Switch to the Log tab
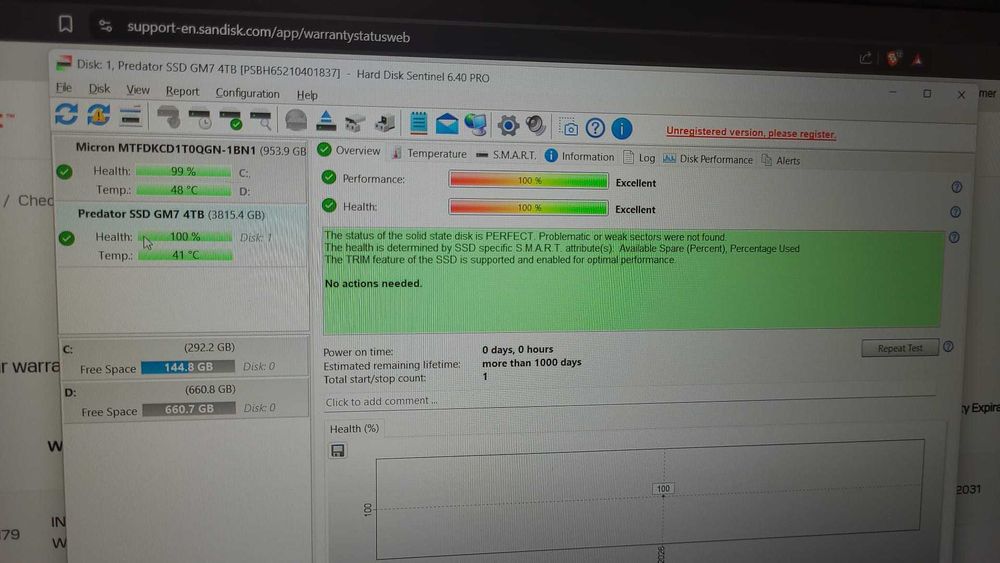The height and width of the screenshot is (563, 1000). (639, 157)
